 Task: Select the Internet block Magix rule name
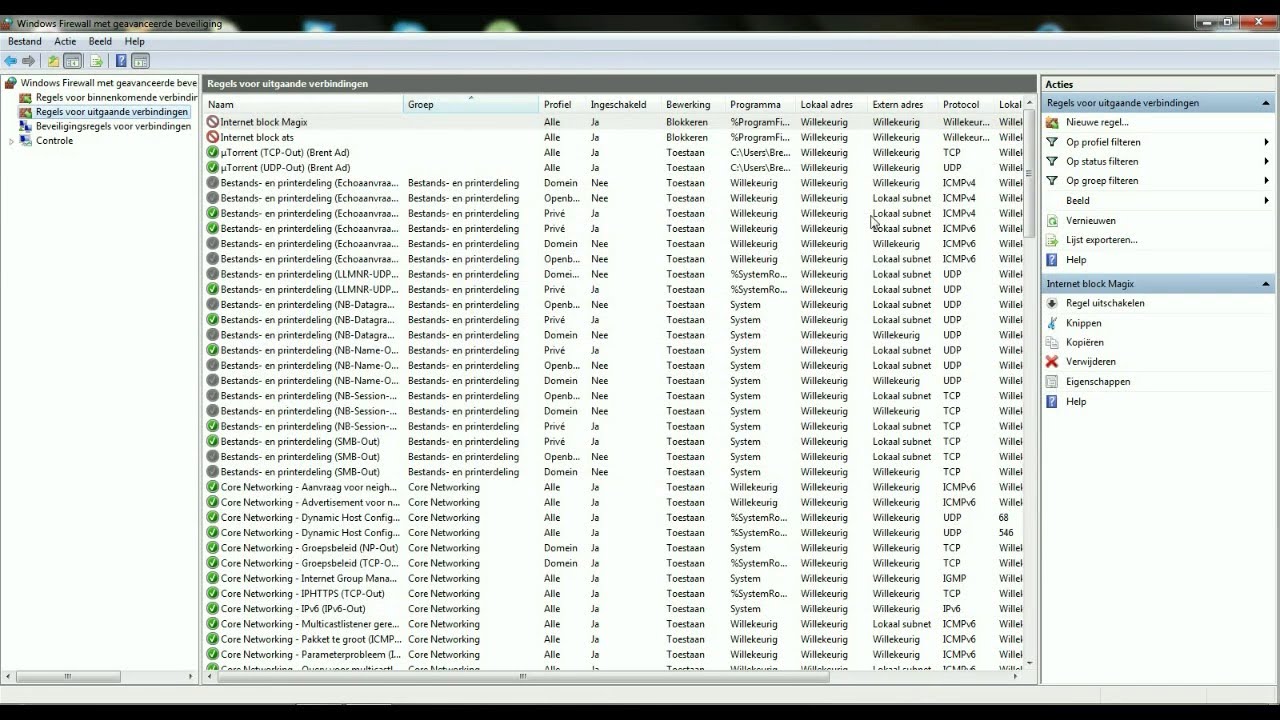(x=264, y=122)
